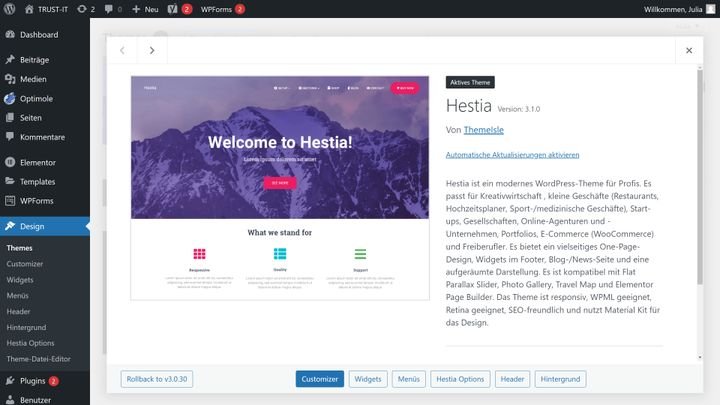Open Header in Design submenu

(x=18, y=311)
